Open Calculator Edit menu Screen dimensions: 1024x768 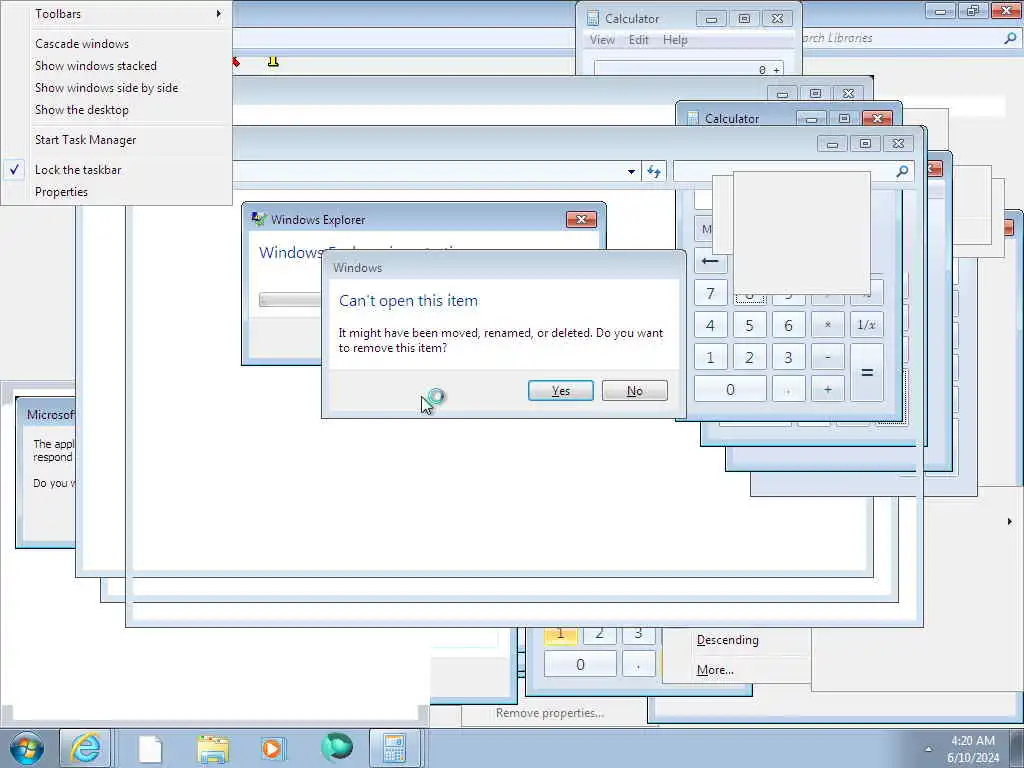639,40
